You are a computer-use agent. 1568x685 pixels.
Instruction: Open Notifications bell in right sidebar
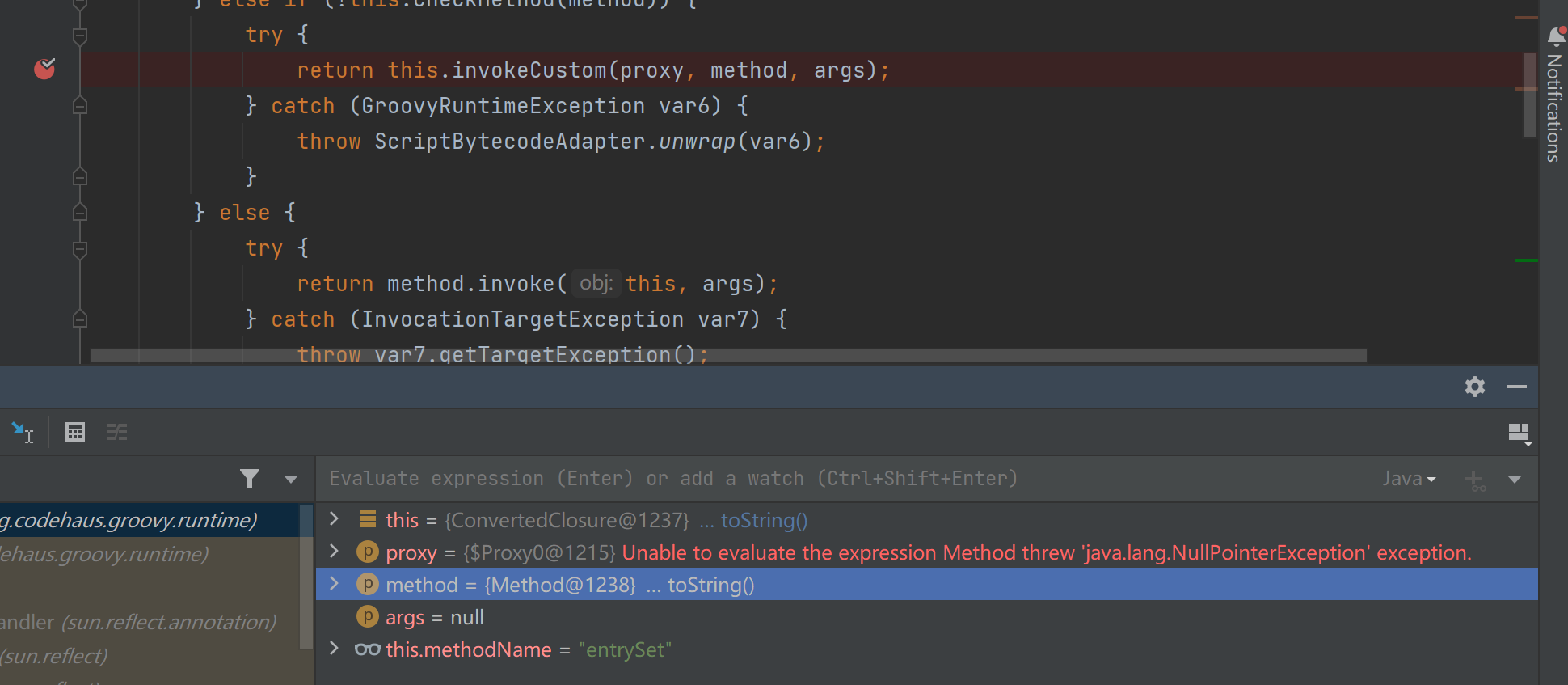click(x=1555, y=36)
